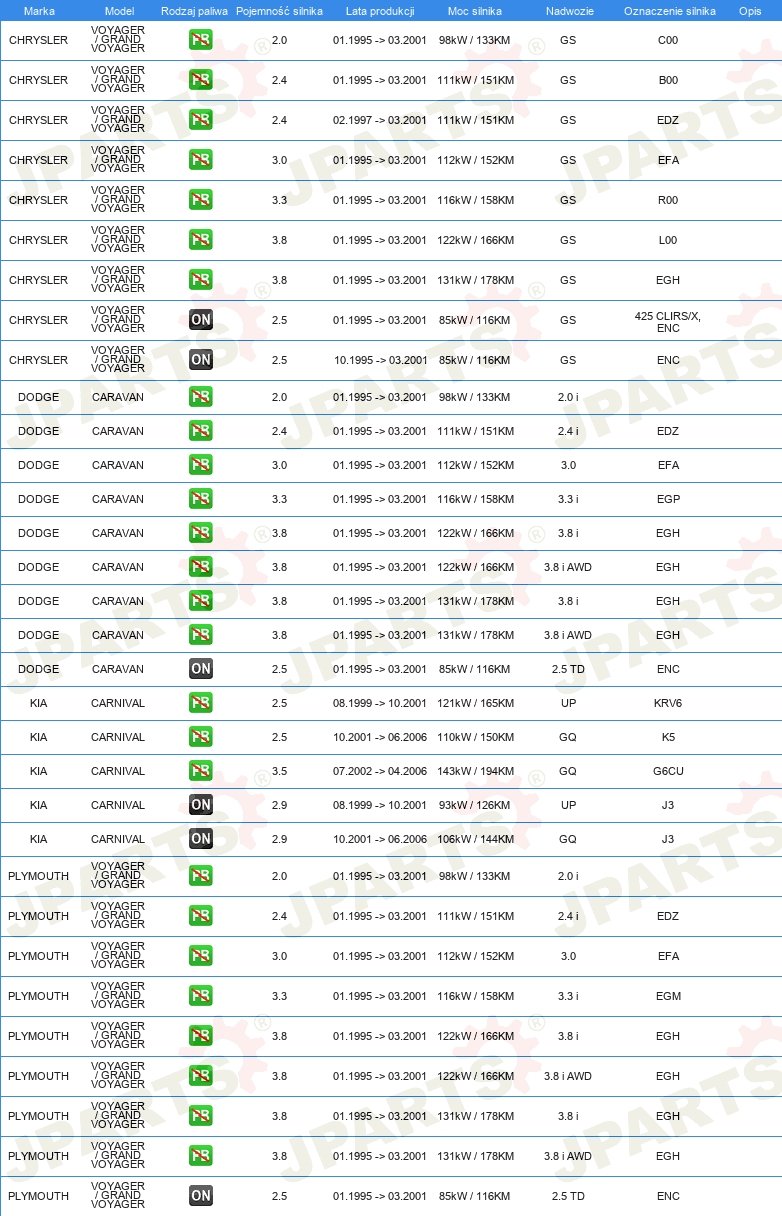Click the Model column header

pyautogui.click(x=119, y=11)
